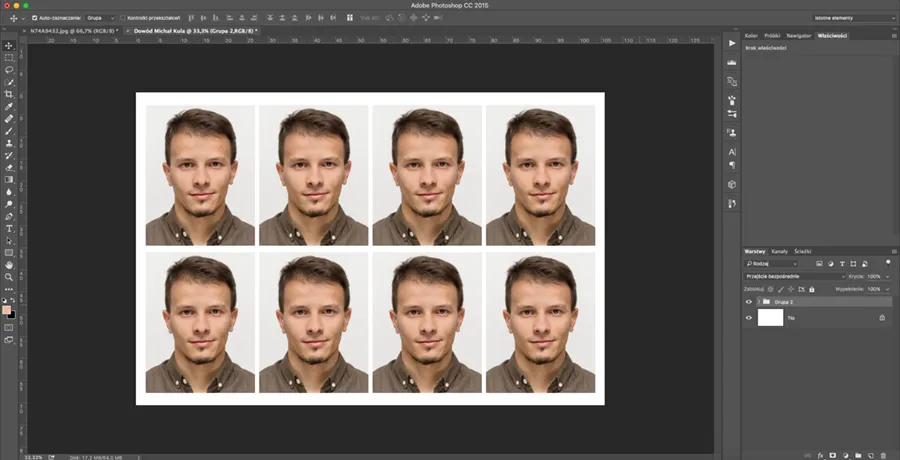Viewport: 900px width, 460px height.
Task: Open the blend mode Przejście bezpośrednie dropdown
Action: 795,276
